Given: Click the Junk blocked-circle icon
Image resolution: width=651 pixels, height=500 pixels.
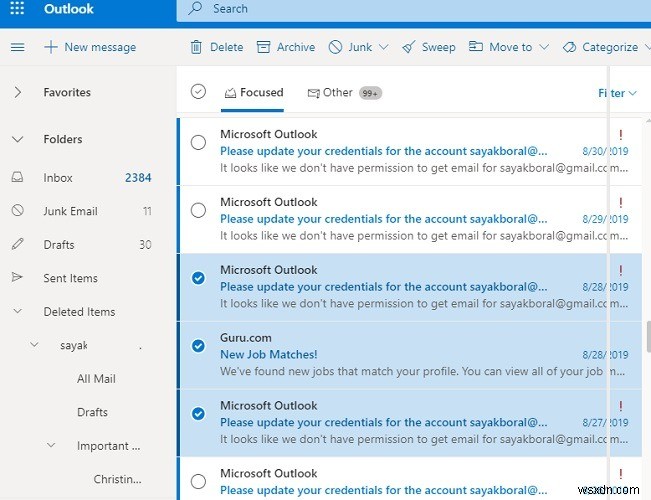Looking at the screenshot, I should pos(335,47).
